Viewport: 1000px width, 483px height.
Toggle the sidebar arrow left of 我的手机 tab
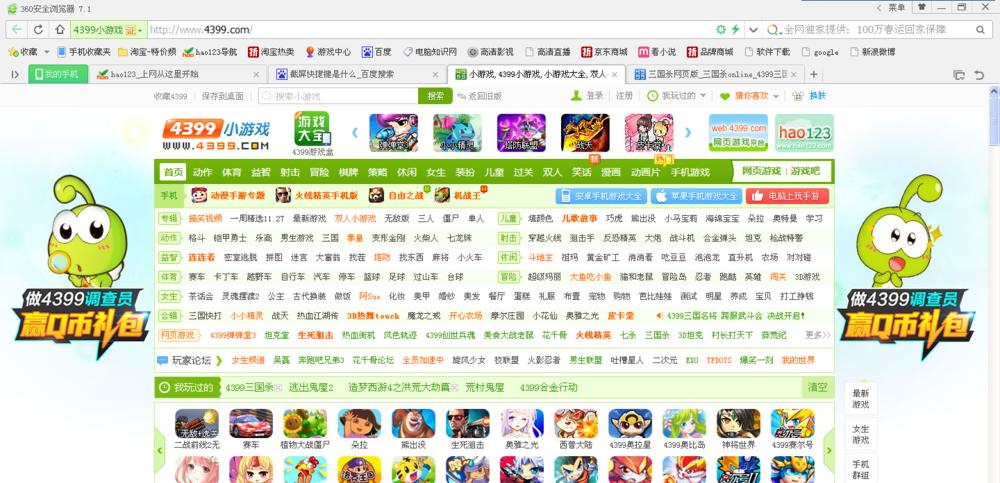(x=15, y=74)
